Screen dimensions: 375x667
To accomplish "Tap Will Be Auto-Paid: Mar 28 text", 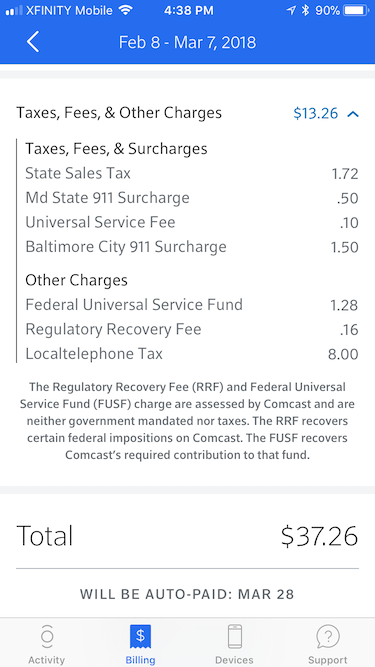I will [187, 594].
